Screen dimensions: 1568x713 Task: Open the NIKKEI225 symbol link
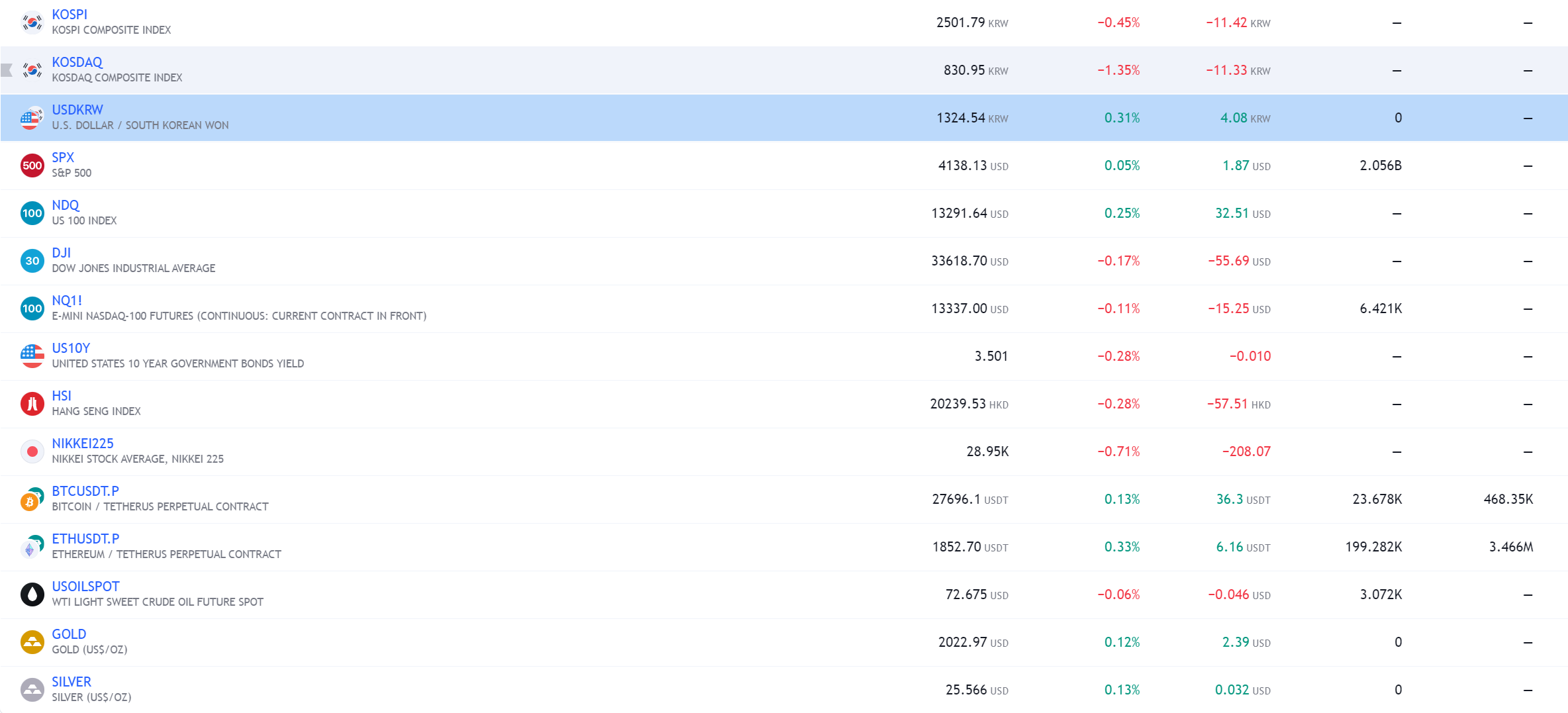click(83, 444)
